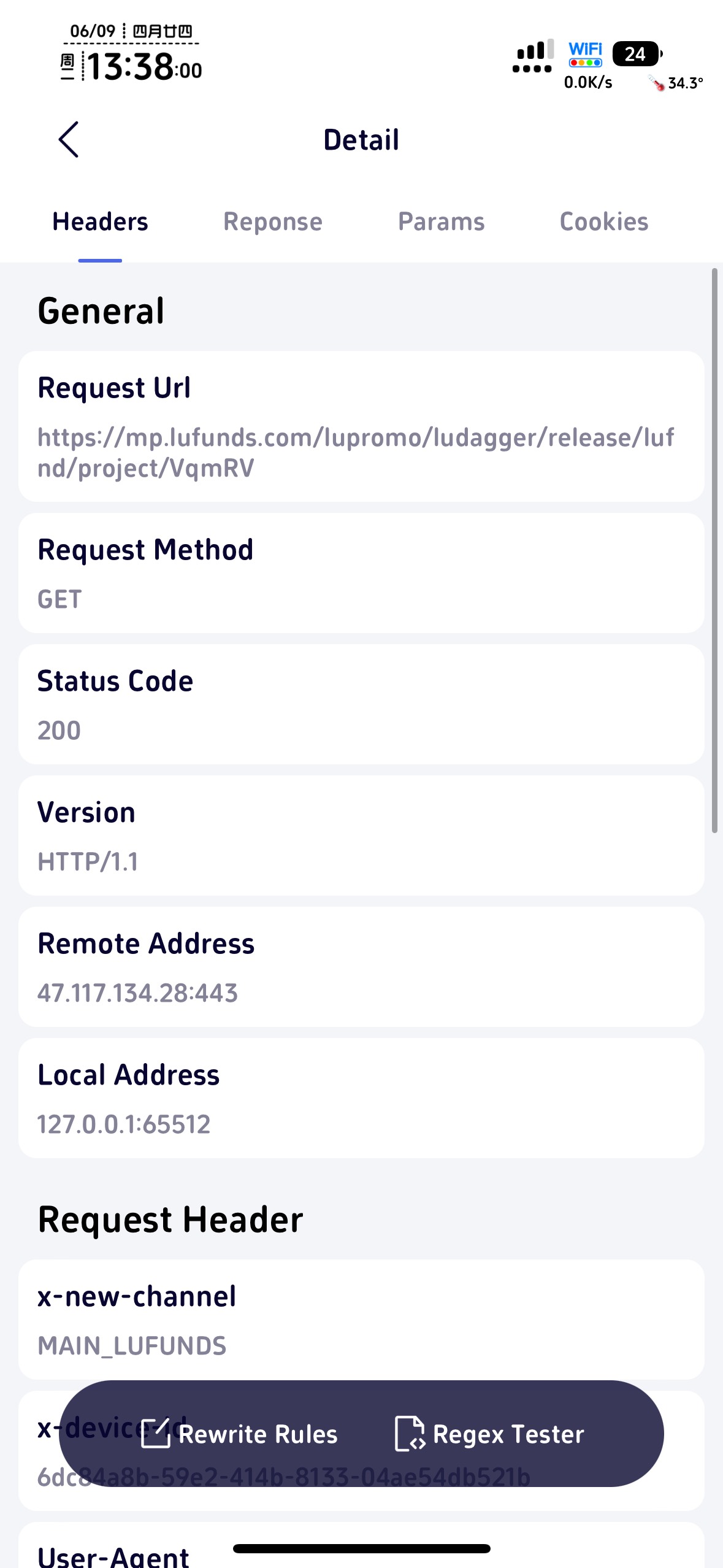Tap the Remote Address 47.117.134.28:443 value

point(137,993)
